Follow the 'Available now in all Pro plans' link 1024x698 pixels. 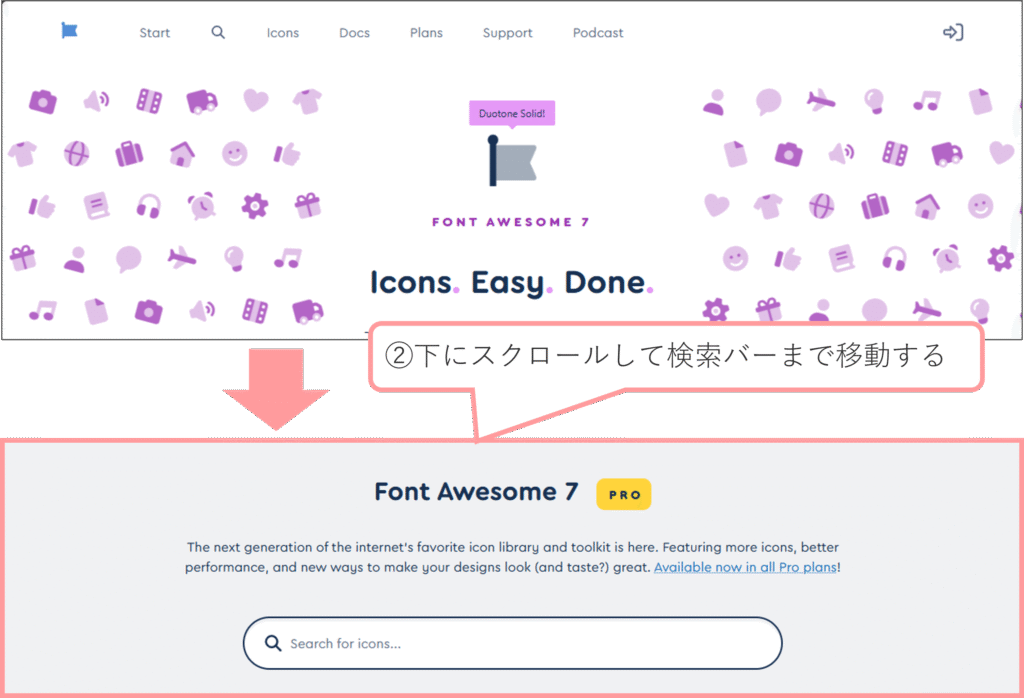(745, 567)
